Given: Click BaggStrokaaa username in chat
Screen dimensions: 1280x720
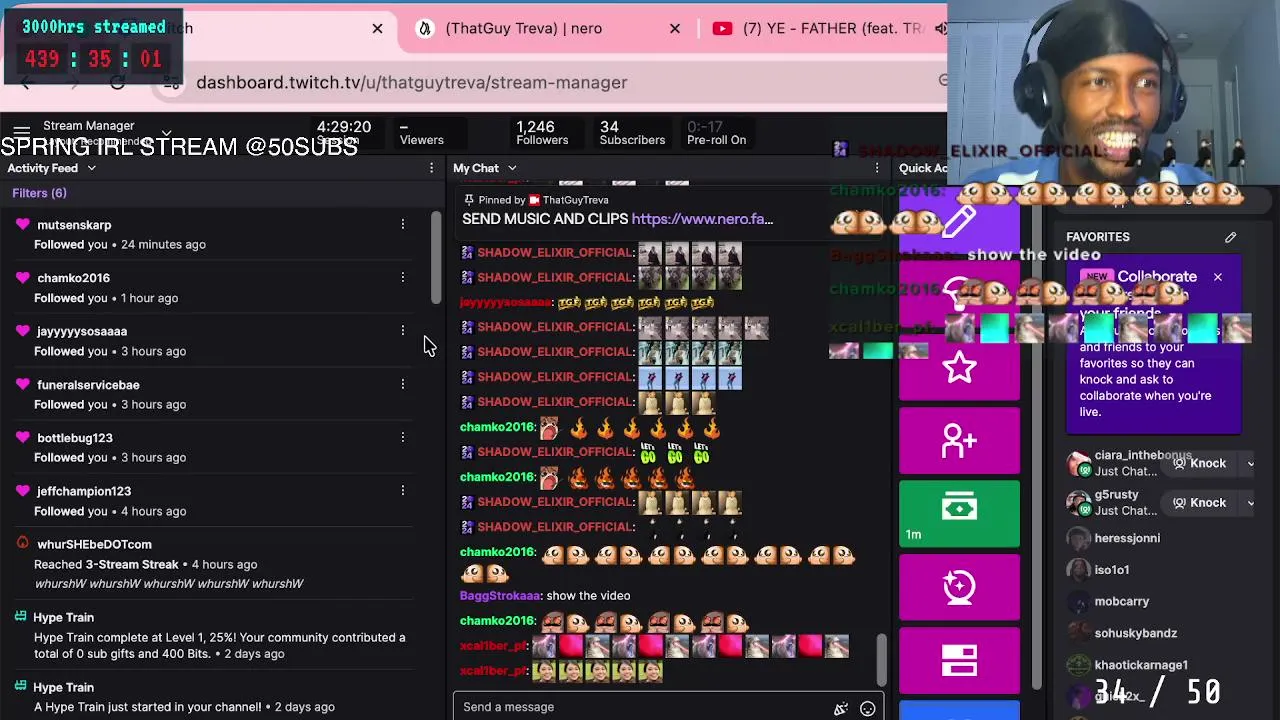Looking at the screenshot, I should pos(499,596).
